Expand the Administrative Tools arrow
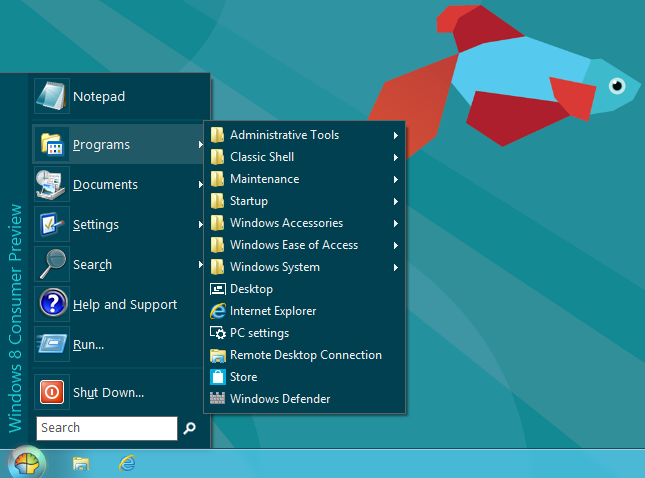The image size is (645, 478). [x=395, y=135]
